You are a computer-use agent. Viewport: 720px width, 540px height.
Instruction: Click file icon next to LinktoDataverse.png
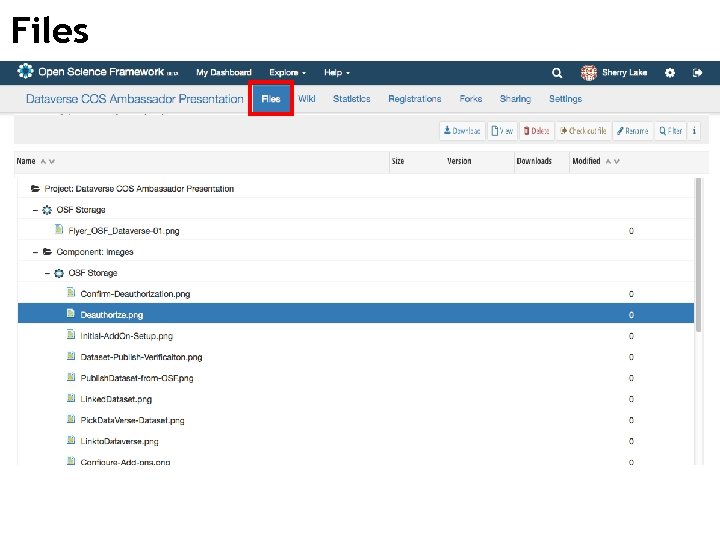71,440
